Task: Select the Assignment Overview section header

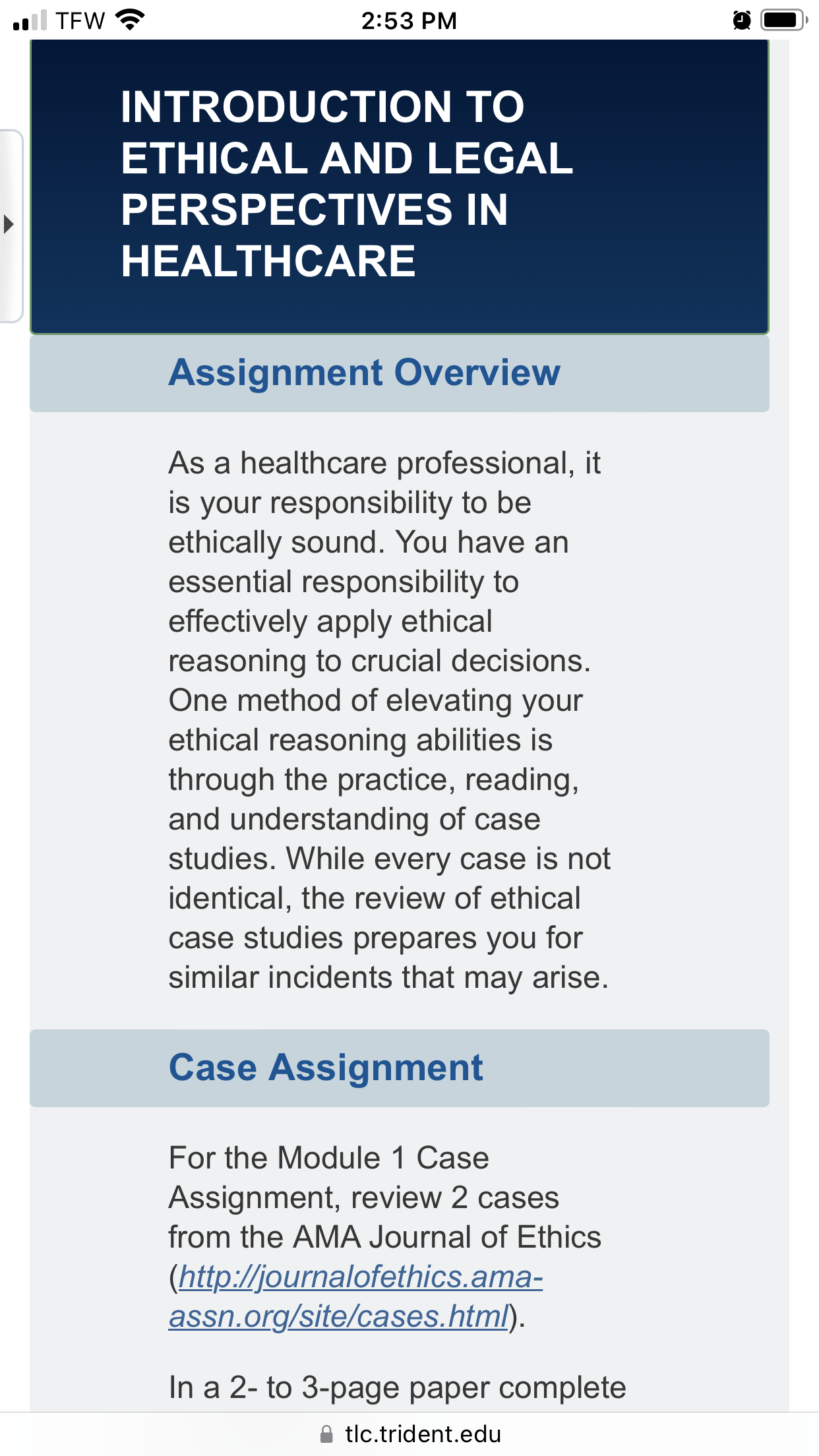Action: [x=400, y=373]
